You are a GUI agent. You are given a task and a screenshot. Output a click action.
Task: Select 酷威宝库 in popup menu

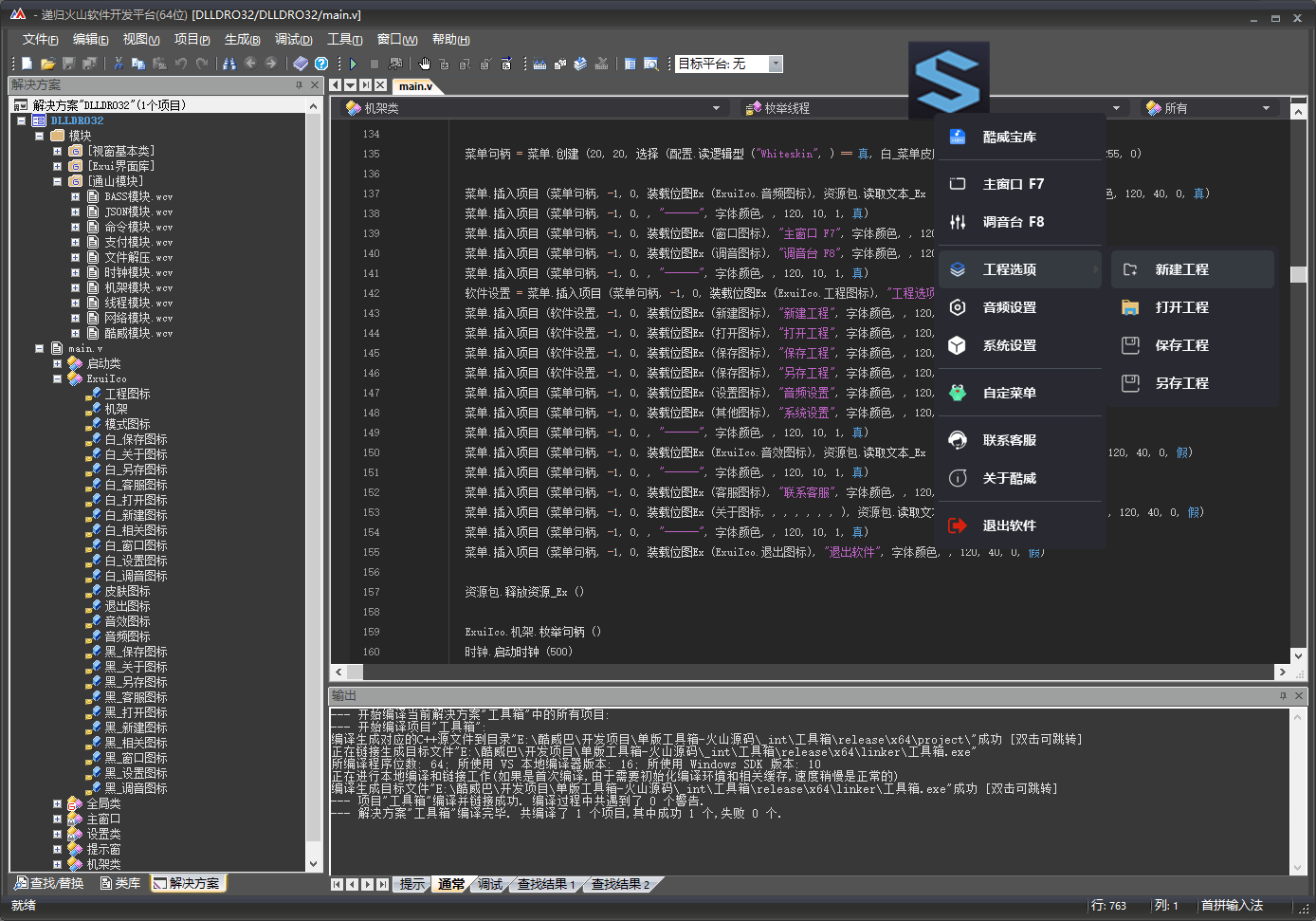pos(1020,137)
